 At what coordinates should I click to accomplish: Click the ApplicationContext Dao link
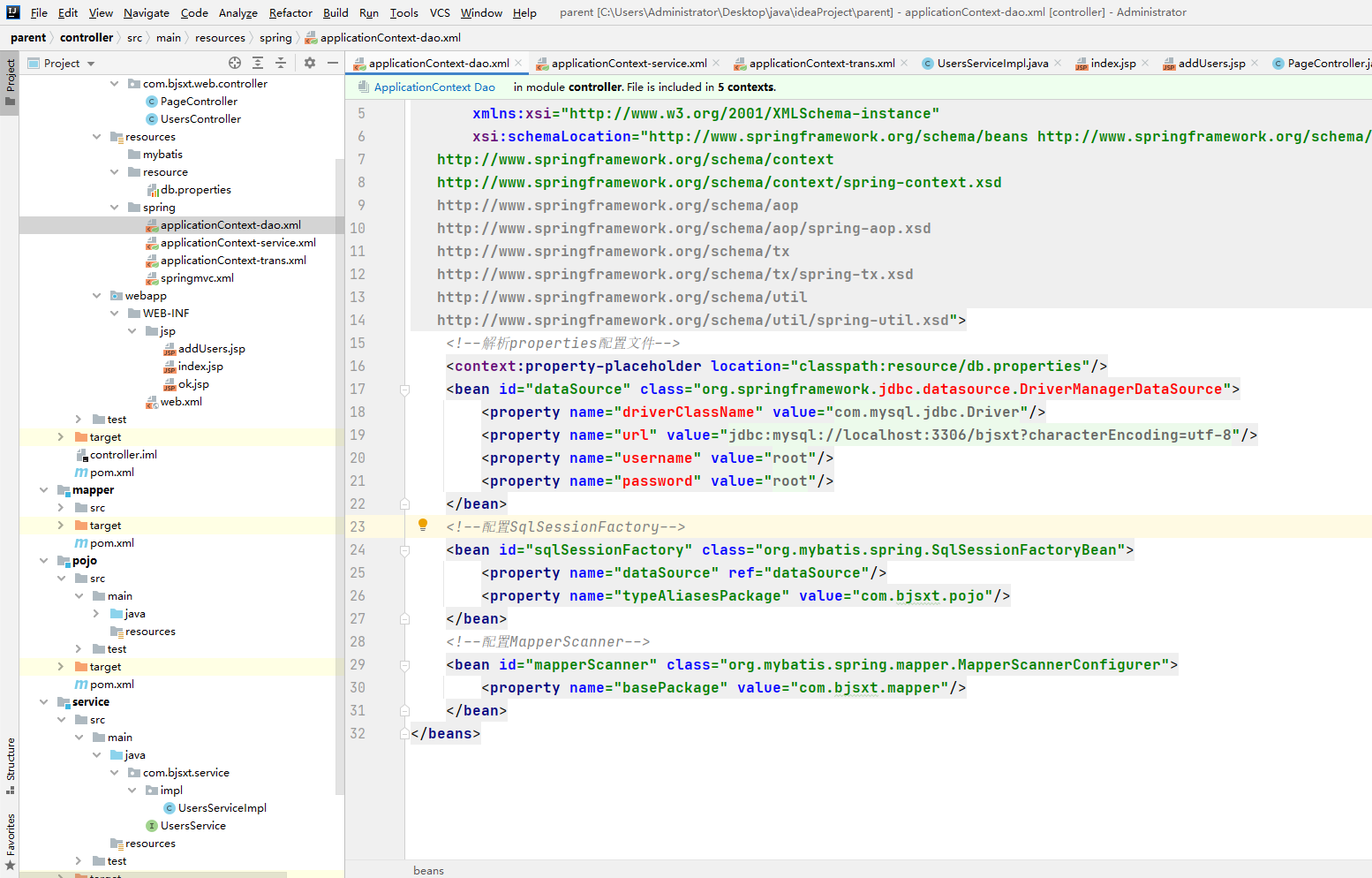[434, 87]
